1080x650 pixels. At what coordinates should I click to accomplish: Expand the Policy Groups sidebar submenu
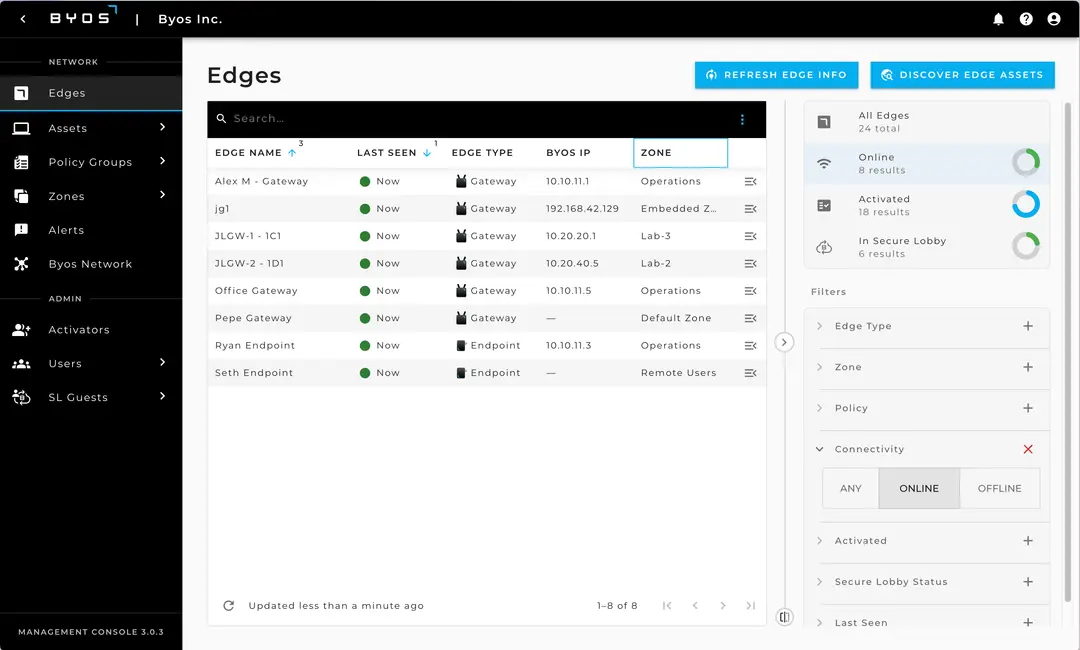pos(162,162)
